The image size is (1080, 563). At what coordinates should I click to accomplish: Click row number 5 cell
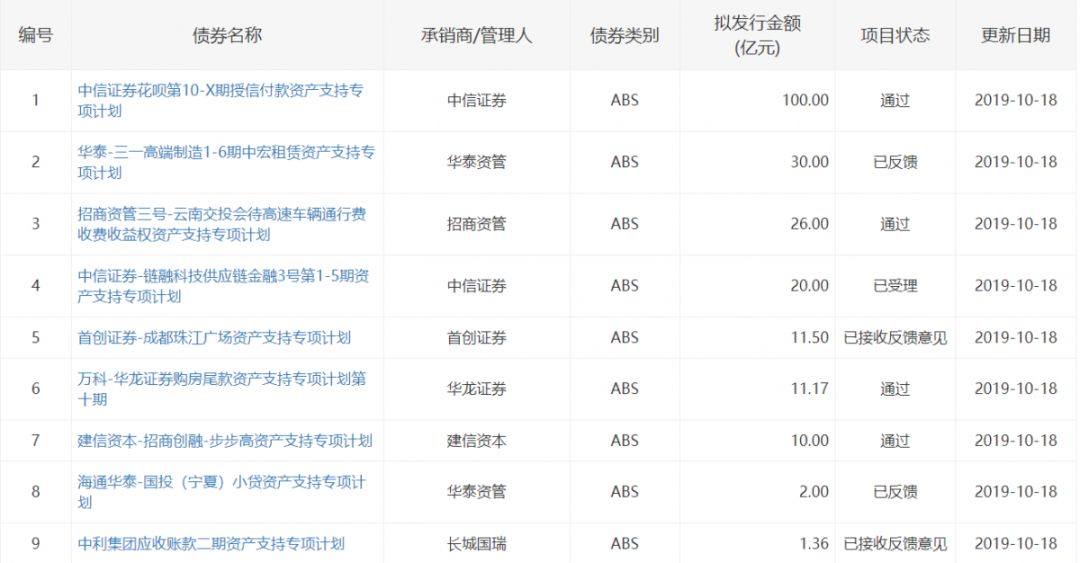point(35,338)
